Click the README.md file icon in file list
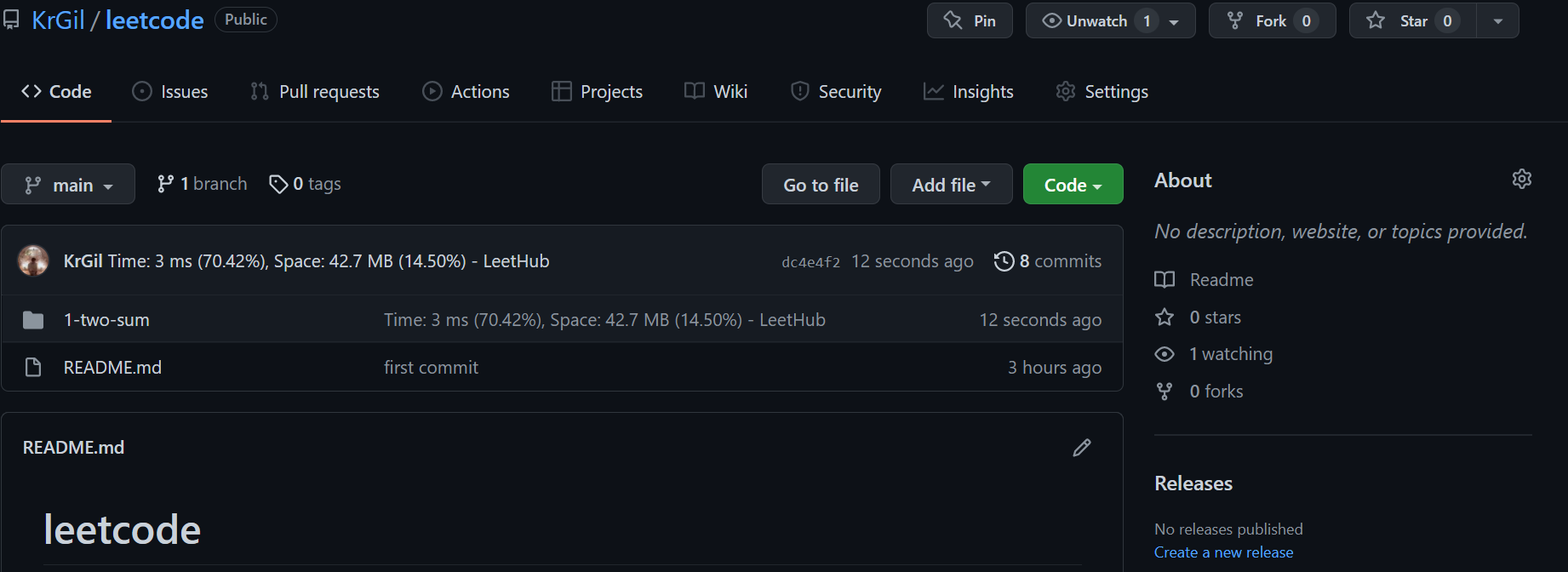 point(33,368)
